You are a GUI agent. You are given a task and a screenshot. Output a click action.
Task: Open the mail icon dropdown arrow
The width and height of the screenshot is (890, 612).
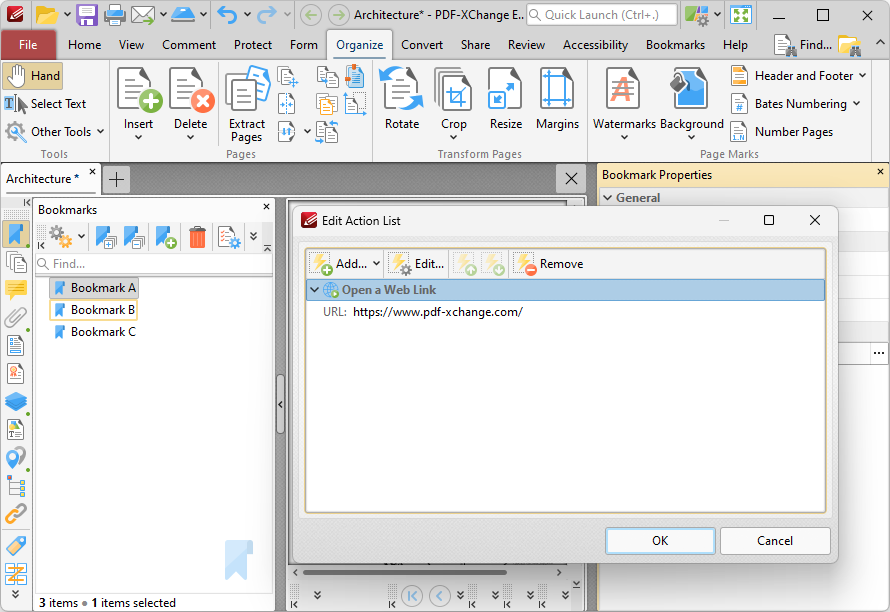pos(163,15)
